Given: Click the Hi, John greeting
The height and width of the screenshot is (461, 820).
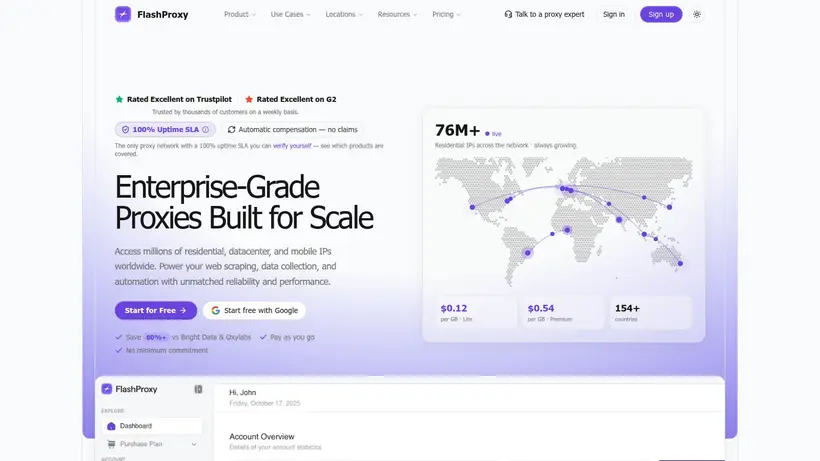Looking at the screenshot, I should click(x=243, y=393).
